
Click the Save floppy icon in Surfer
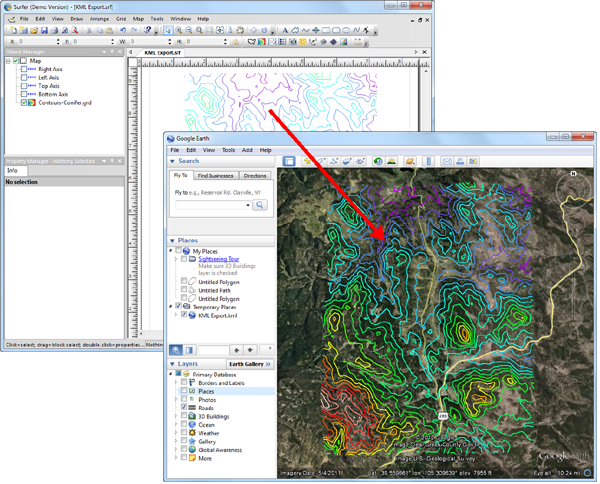coord(44,30)
